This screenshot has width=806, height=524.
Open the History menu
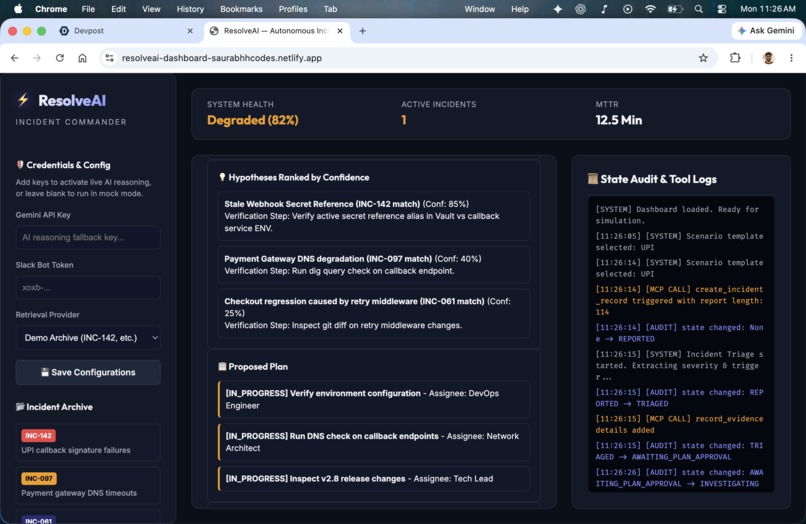point(190,9)
